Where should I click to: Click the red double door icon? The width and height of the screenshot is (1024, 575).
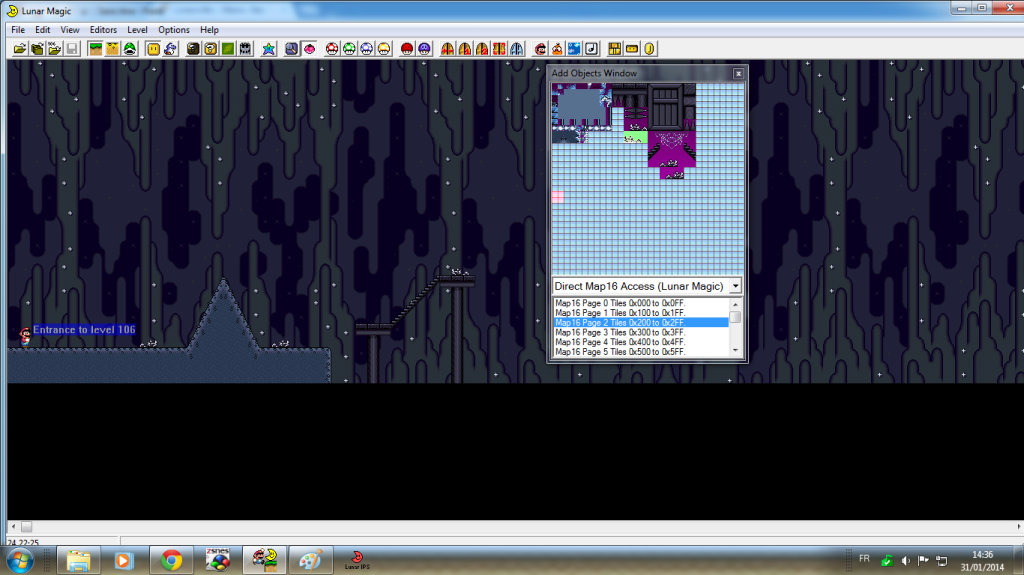pos(499,49)
